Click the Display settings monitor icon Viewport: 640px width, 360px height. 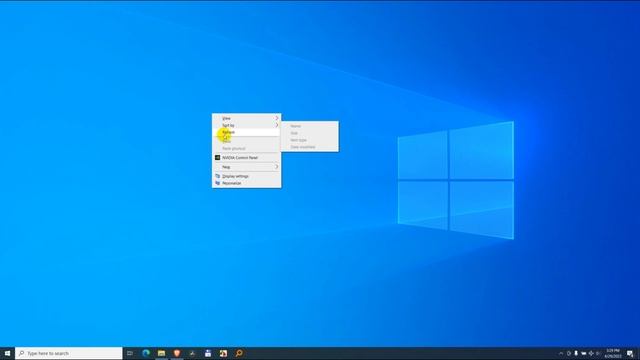pyautogui.click(x=218, y=176)
